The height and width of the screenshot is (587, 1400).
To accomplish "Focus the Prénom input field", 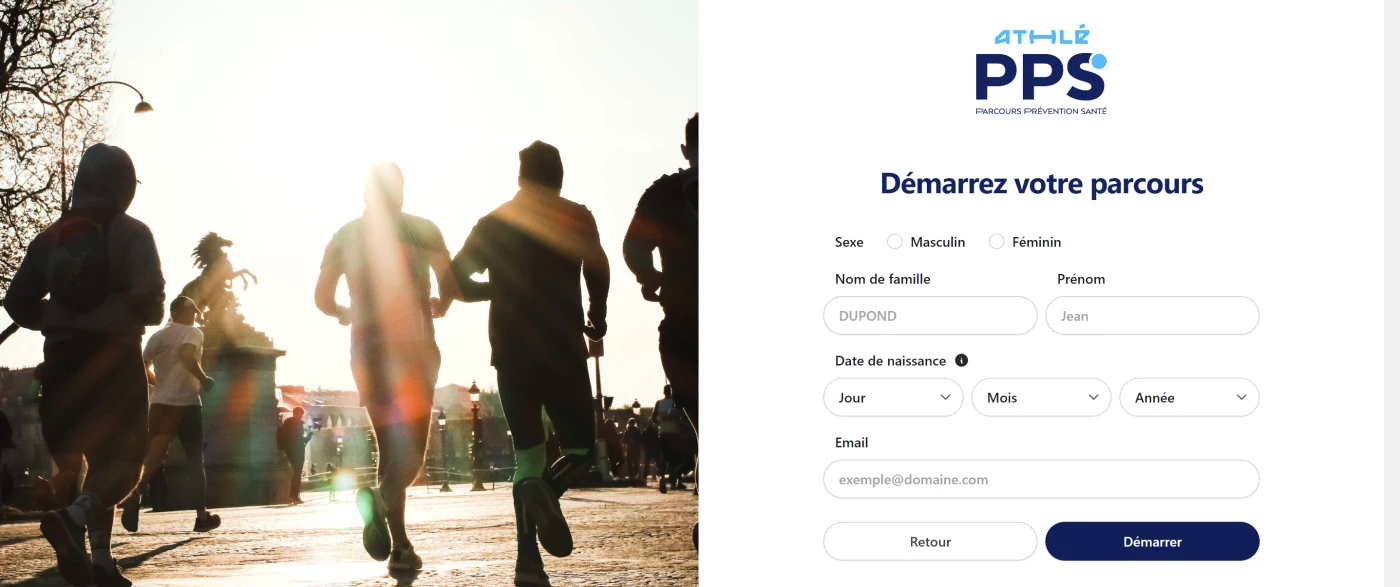I will (x=1152, y=316).
